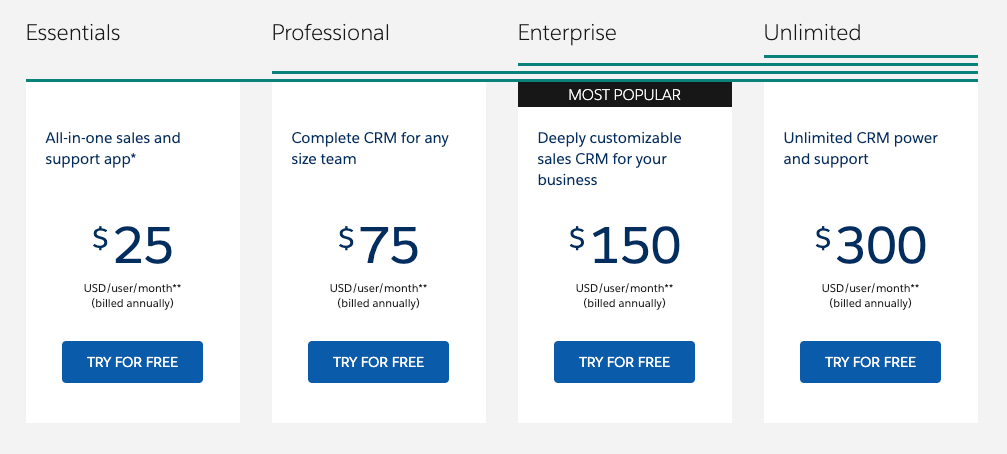Select the Enterprise plan heading
The height and width of the screenshot is (454, 1007).
[566, 32]
